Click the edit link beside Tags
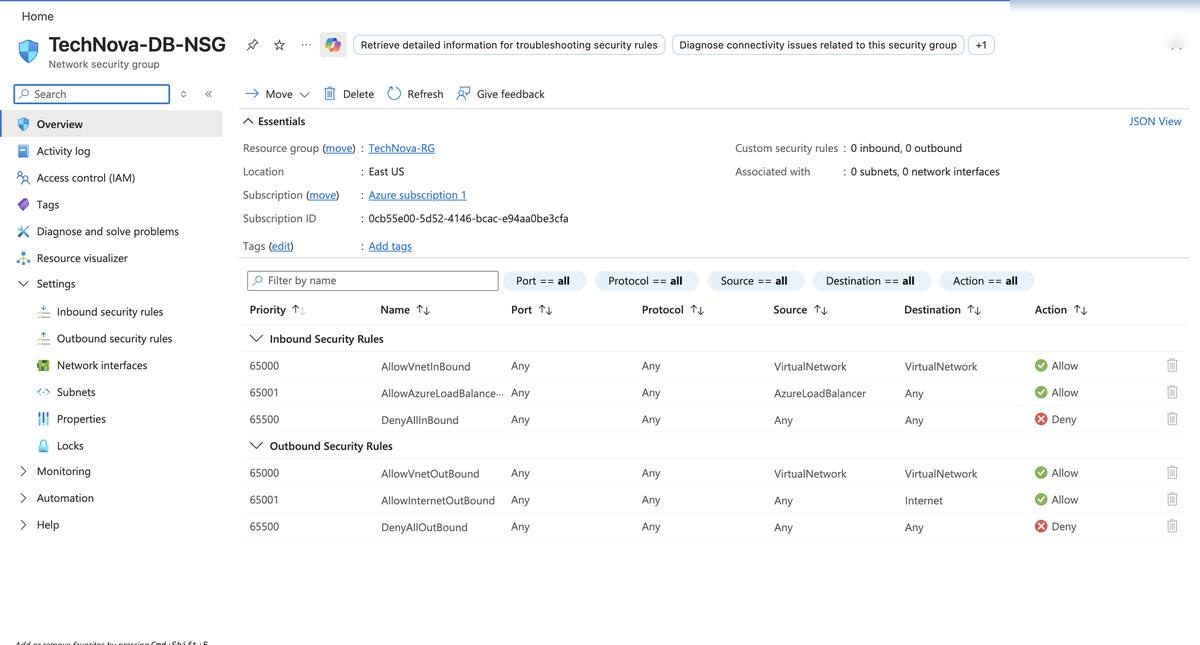The height and width of the screenshot is (645, 1200). click(x=281, y=246)
